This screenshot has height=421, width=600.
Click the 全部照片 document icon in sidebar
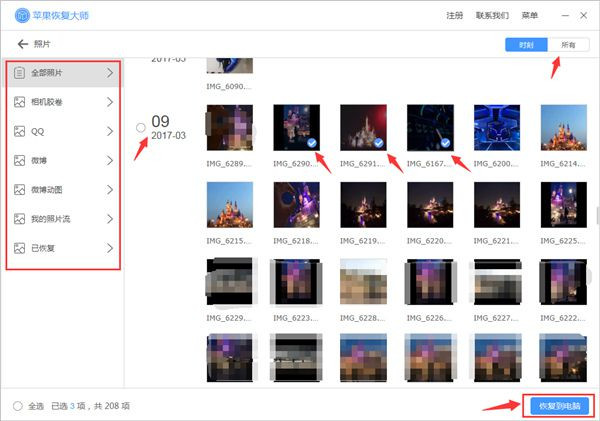point(20,73)
